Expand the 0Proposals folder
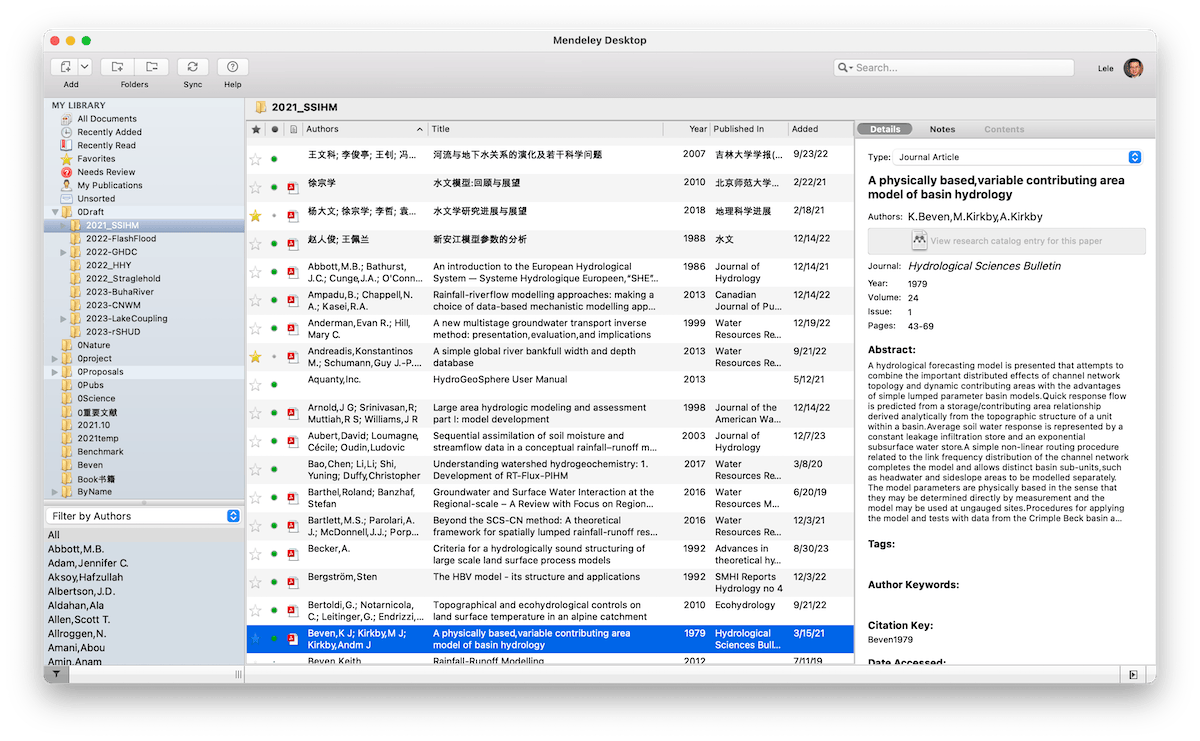This screenshot has width=1200, height=741. click(x=56, y=372)
